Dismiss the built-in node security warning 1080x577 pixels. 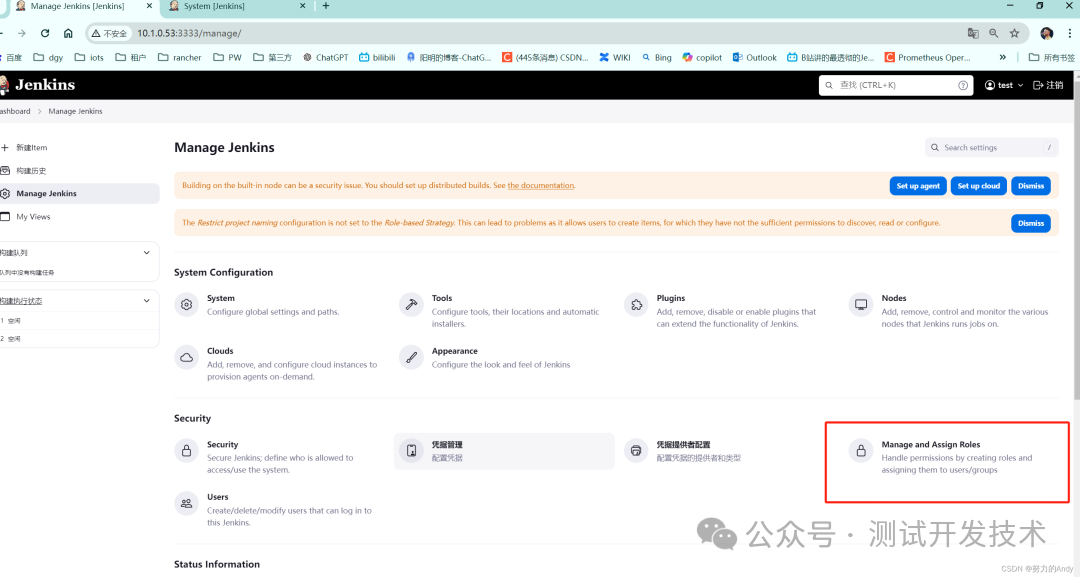click(1031, 186)
